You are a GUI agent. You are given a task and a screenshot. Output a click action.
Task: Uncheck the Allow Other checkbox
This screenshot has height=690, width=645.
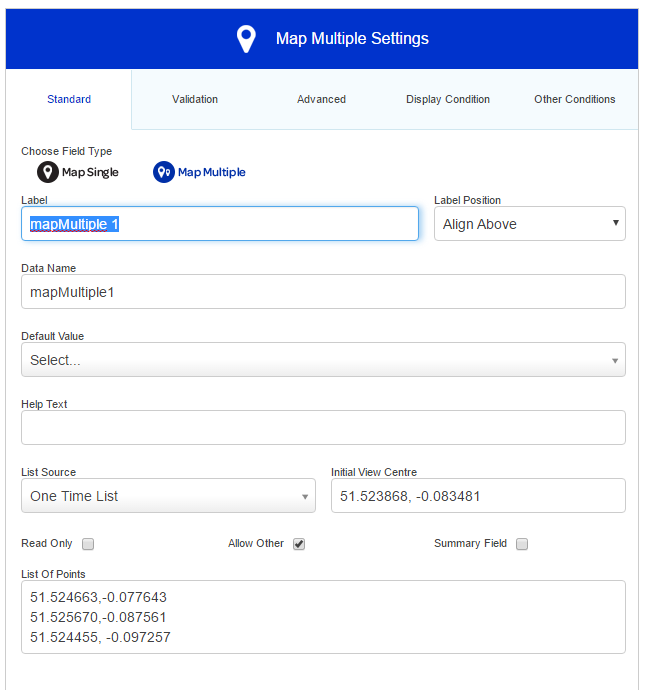[x=299, y=544]
